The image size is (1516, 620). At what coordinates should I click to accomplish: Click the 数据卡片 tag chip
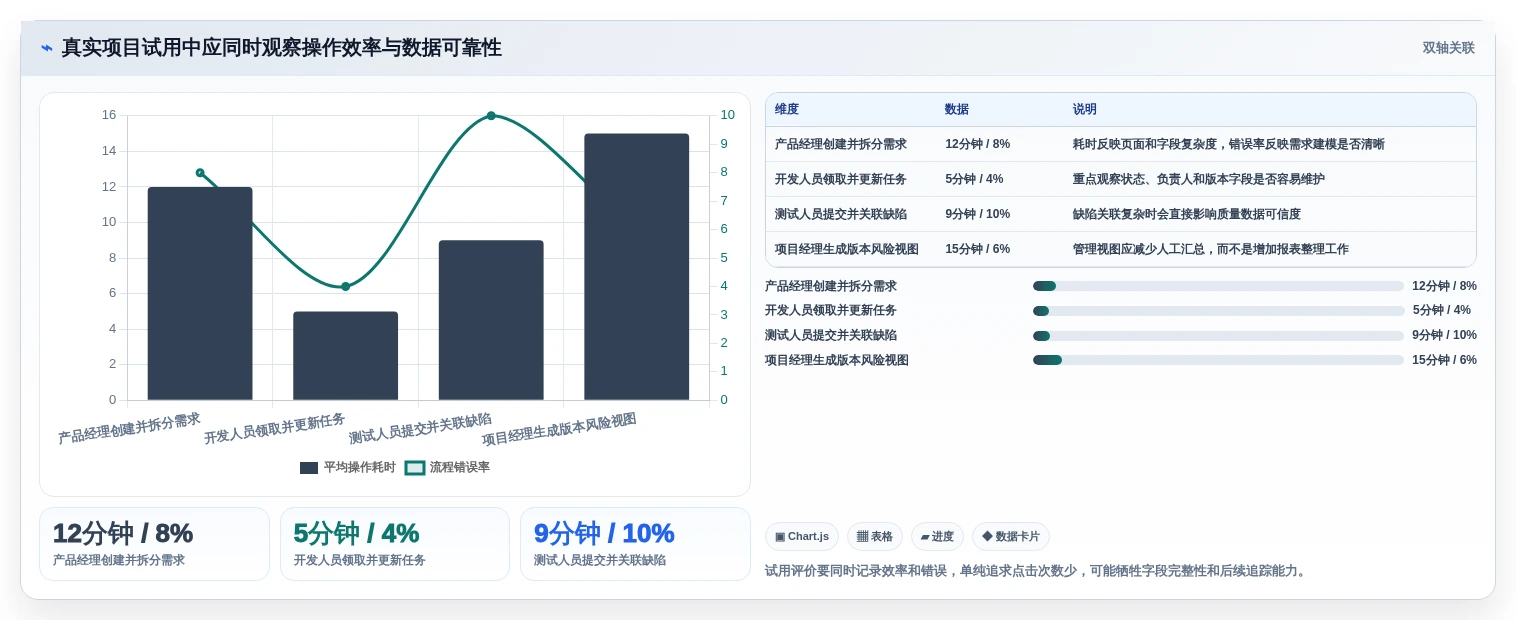tap(1011, 536)
